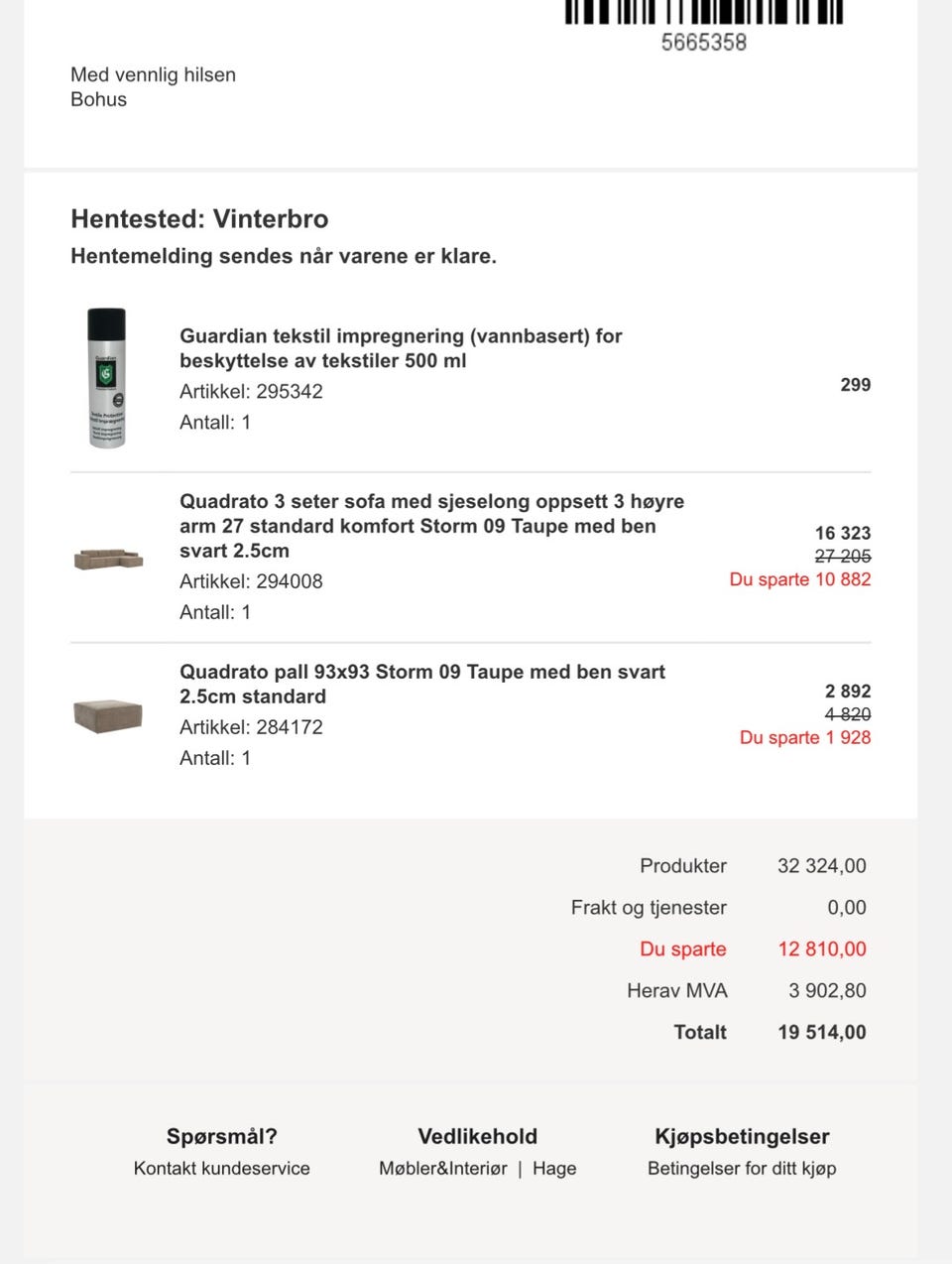952x1264 pixels.
Task: Click the red Du sparte 10 882 text
Action: click(x=799, y=579)
